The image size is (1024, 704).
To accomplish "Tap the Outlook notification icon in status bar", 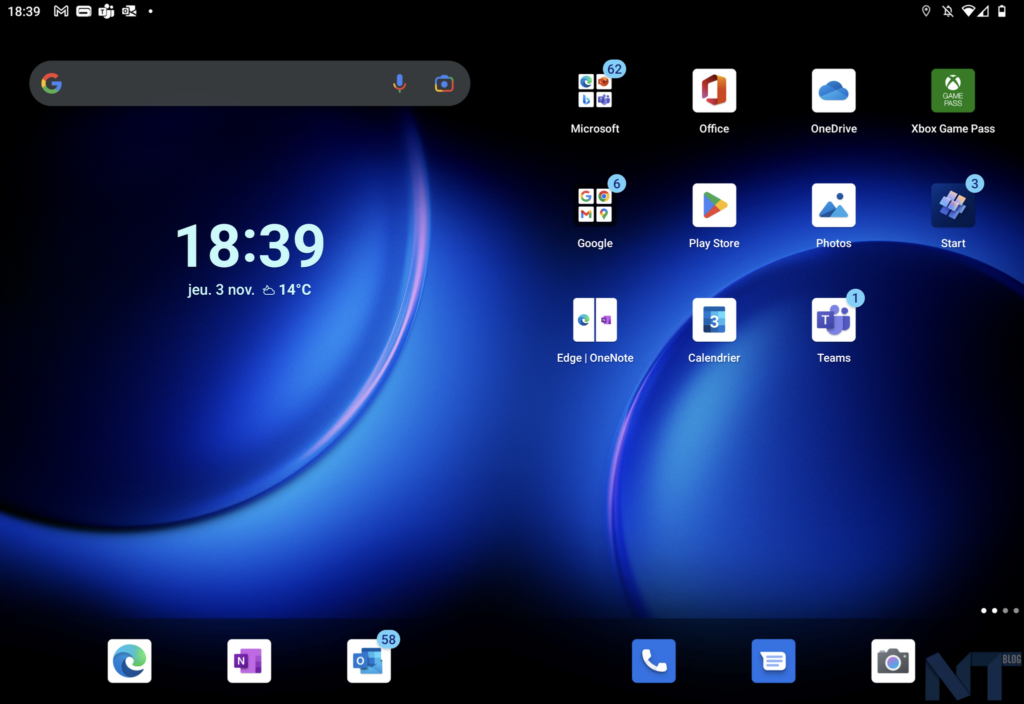I will [129, 11].
